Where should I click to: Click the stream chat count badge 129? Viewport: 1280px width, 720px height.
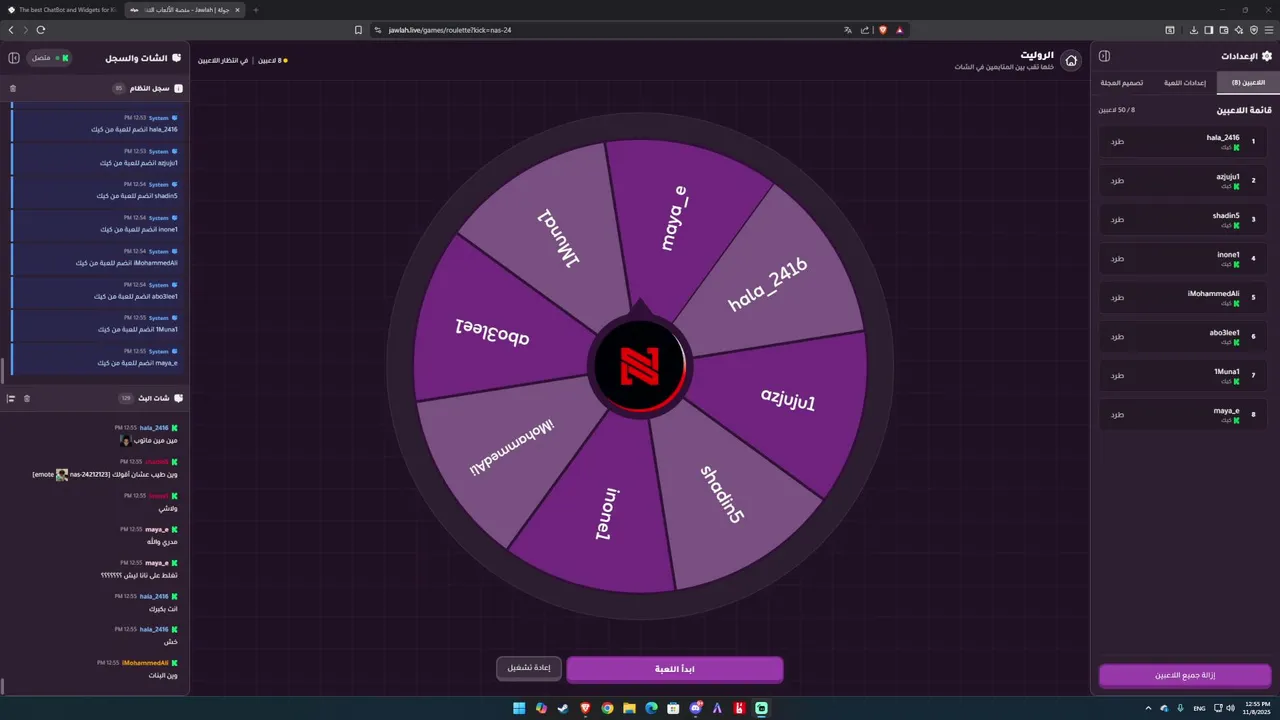[x=125, y=398]
